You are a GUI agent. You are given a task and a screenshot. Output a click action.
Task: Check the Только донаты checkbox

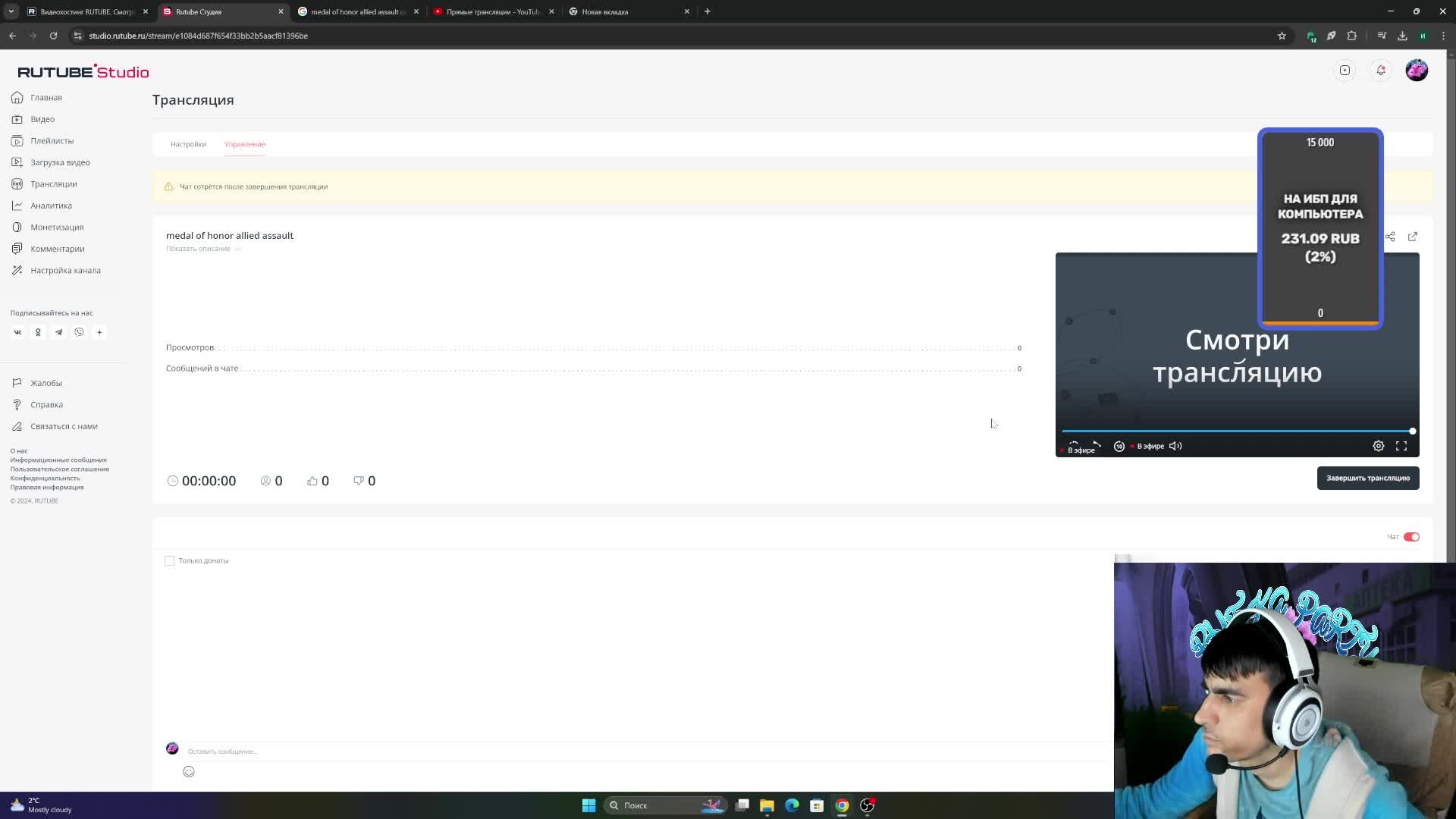coord(169,560)
